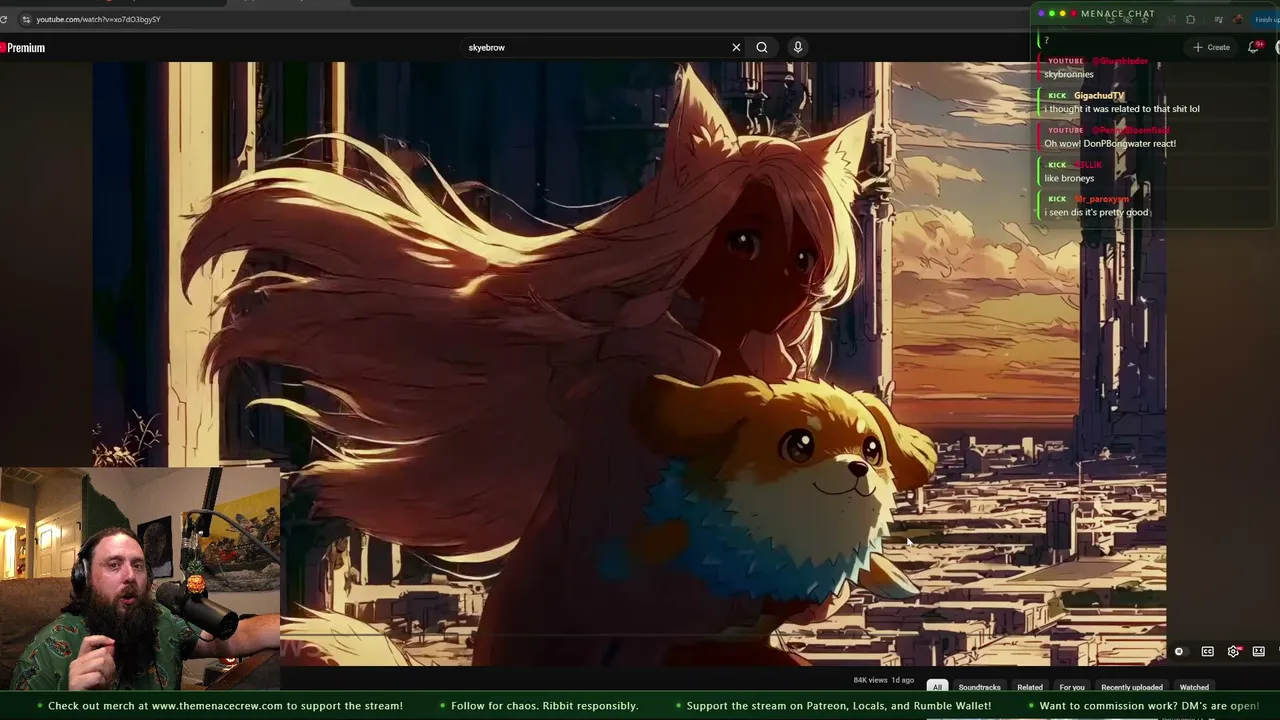Select the "For you" filter chip
Image resolution: width=1280 pixels, height=720 pixels.
coord(1072,687)
